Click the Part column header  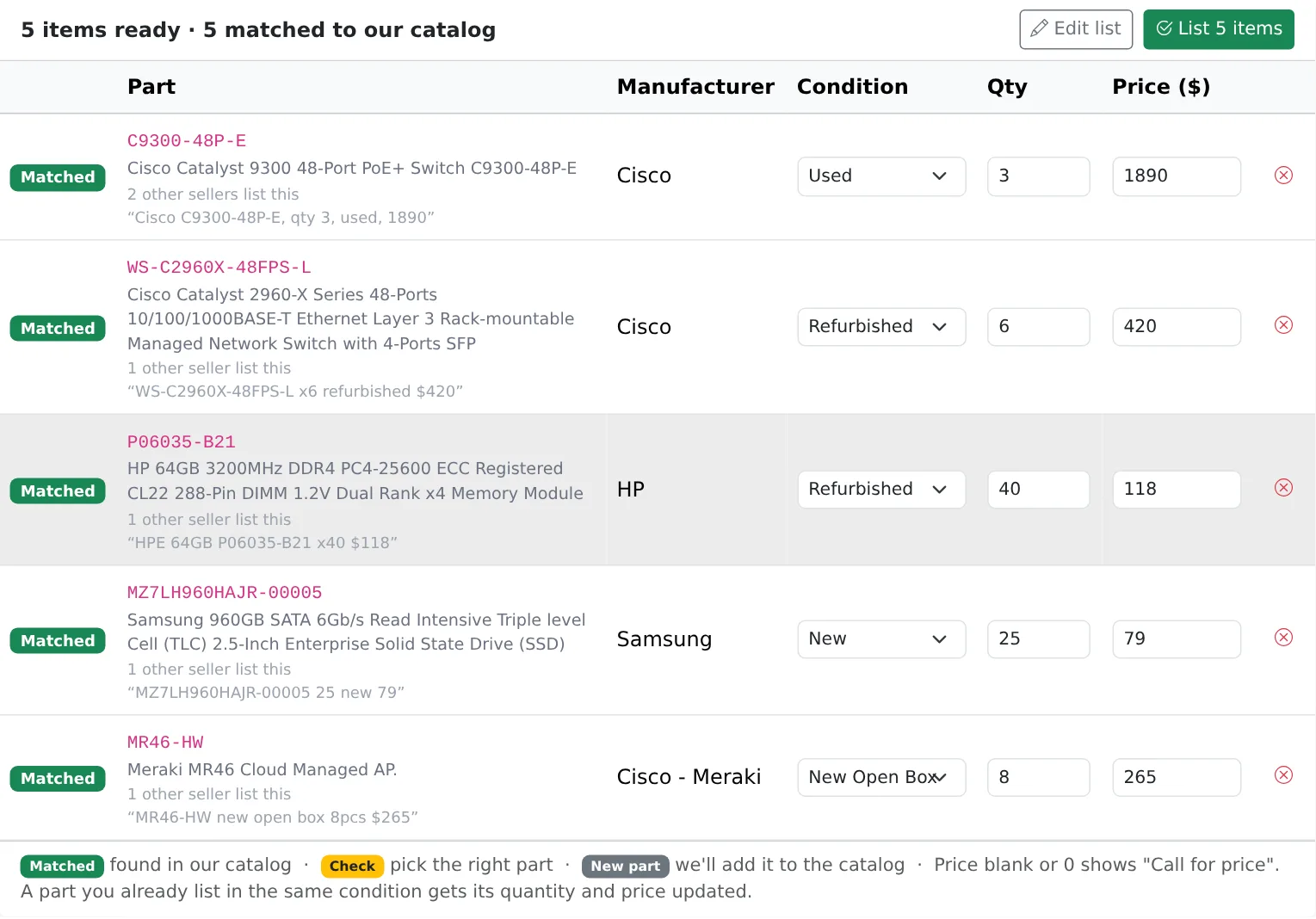point(151,87)
